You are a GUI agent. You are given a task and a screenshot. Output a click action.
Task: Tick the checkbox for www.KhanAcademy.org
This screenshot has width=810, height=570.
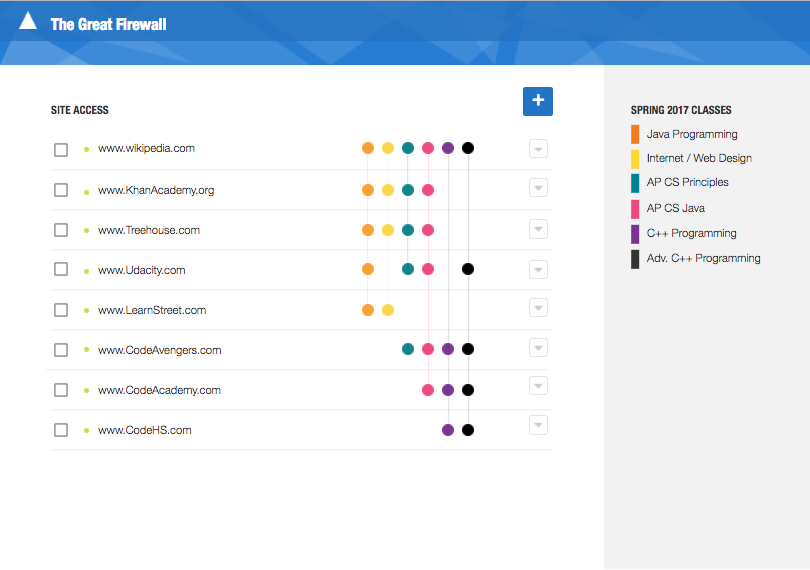click(61, 190)
